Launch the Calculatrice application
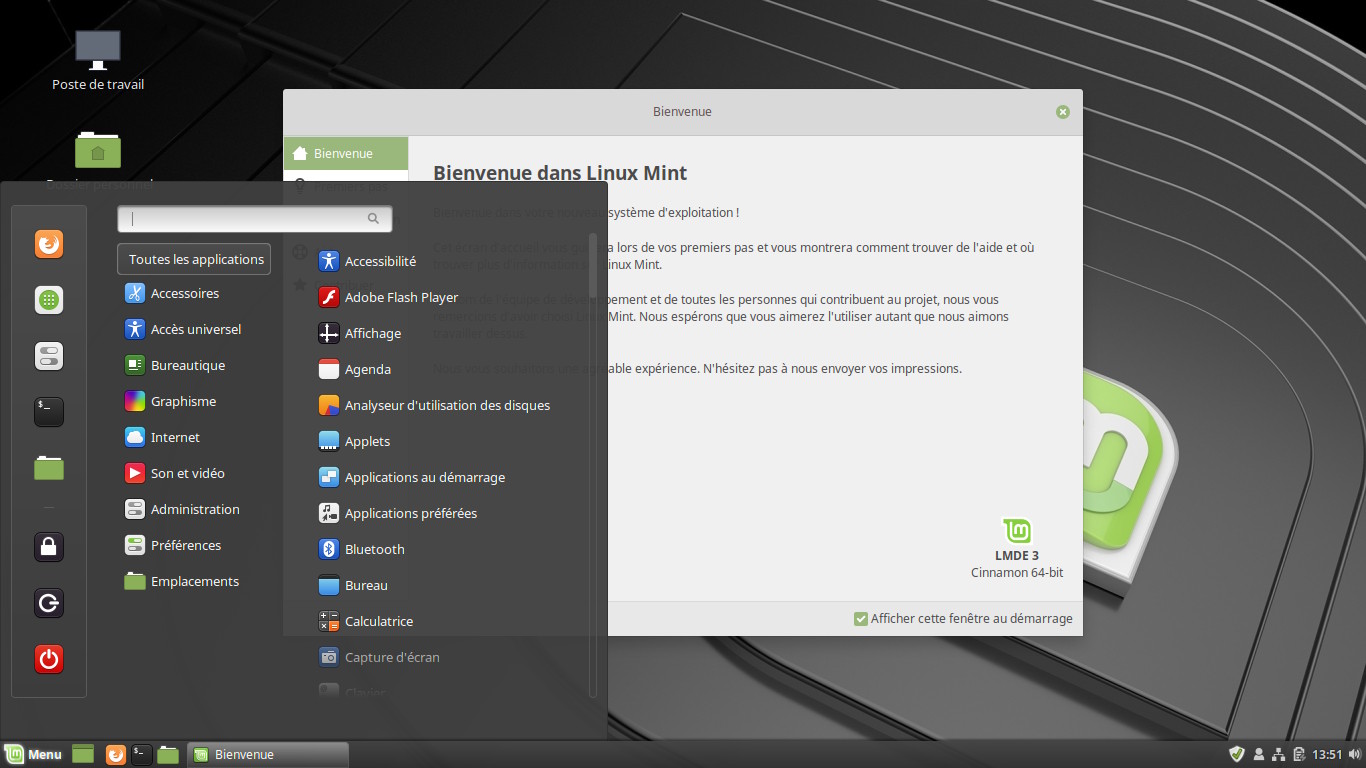Image resolution: width=1366 pixels, height=768 pixels. [x=378, y=621]
